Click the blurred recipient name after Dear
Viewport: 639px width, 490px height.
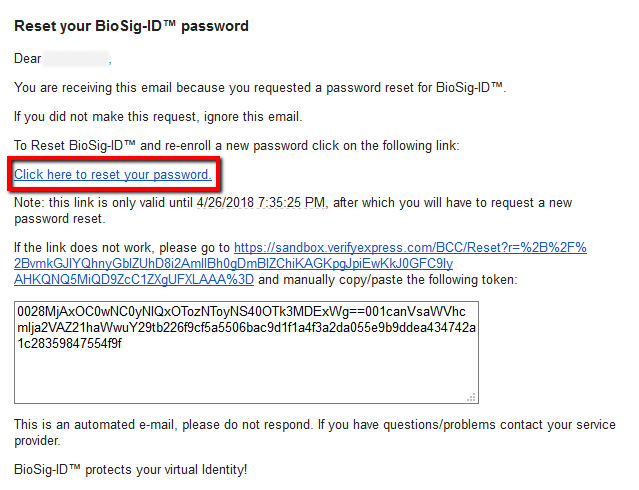click(76, 59)
